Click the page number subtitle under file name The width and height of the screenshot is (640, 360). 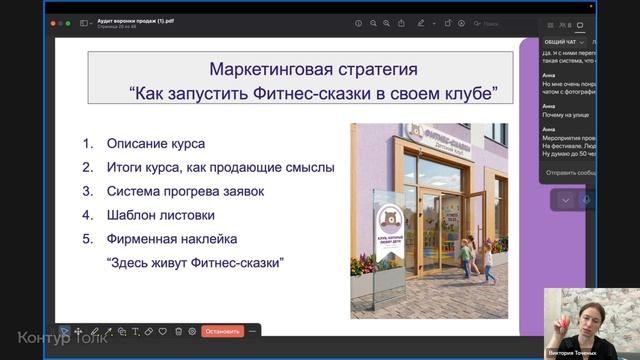tap(117, 27)
